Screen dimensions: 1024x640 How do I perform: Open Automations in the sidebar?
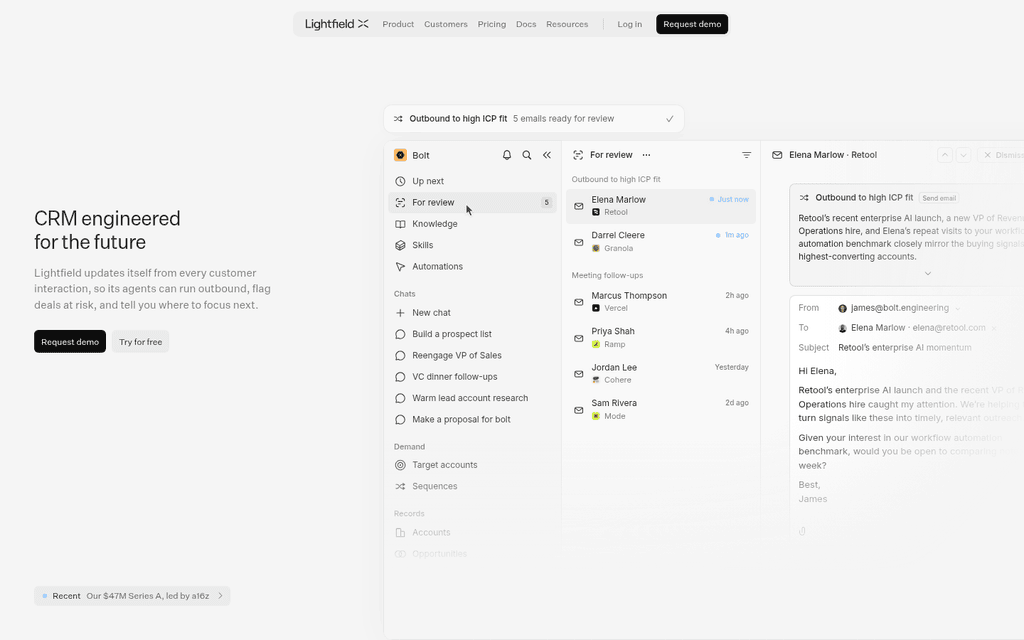pos(472,266)
